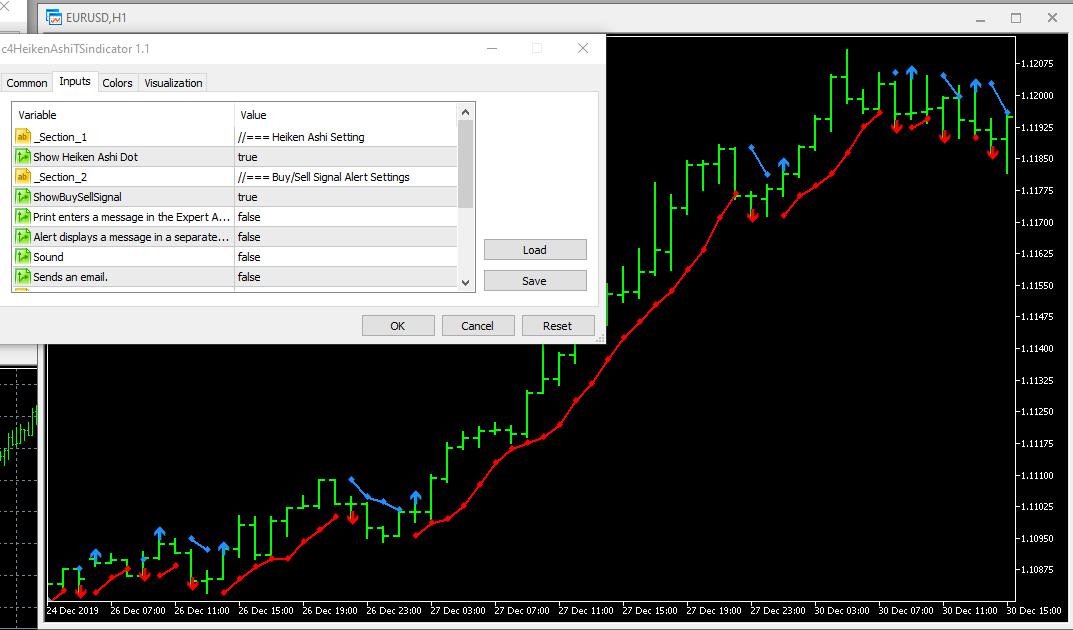Switch to the Common tab

click(x=27, y=83)
